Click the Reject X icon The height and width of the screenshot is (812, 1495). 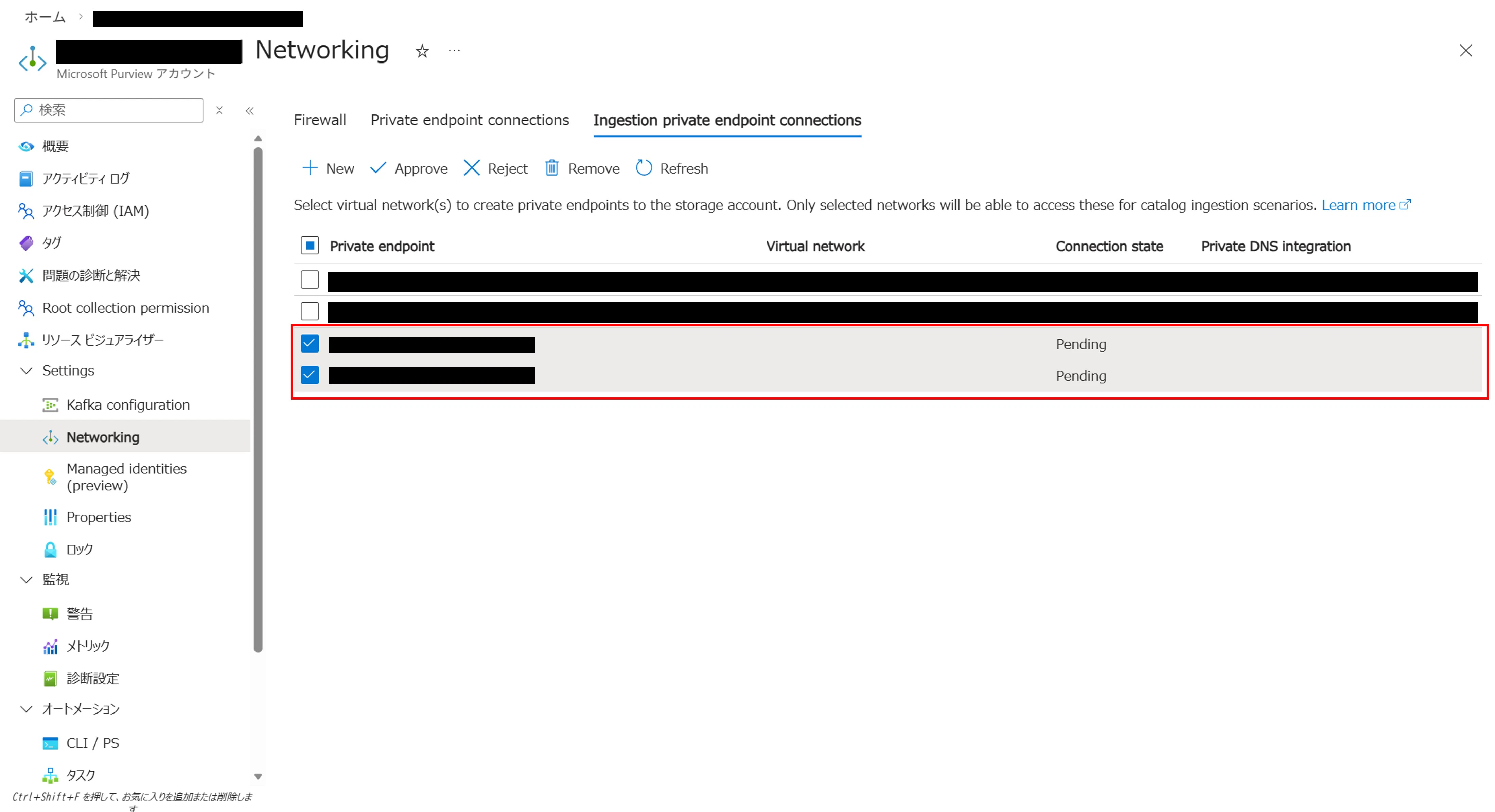point(471,168)
